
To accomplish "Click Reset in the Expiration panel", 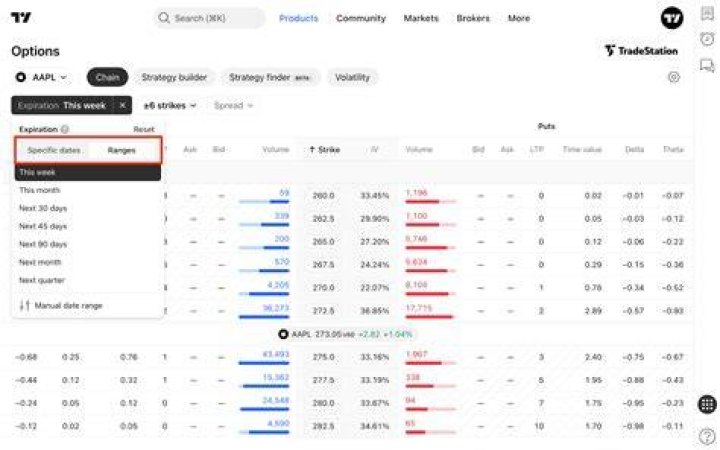I will point(144,129).
